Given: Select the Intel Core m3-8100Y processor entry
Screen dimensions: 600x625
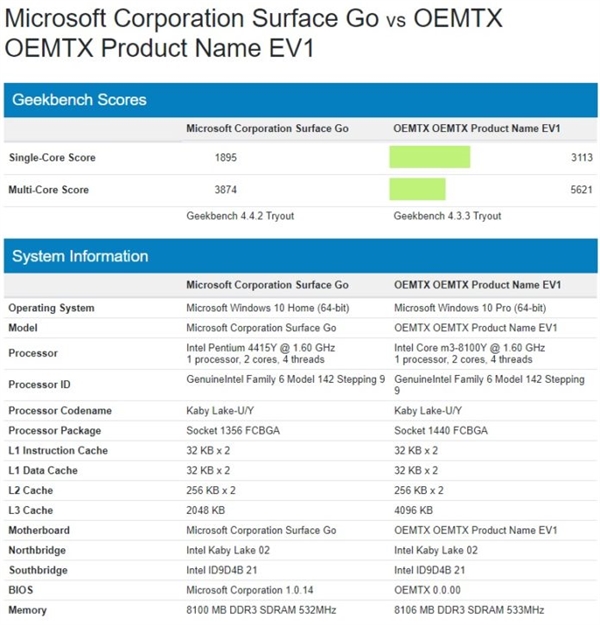Looking at the screenshot, I should [x=470, y=347].
